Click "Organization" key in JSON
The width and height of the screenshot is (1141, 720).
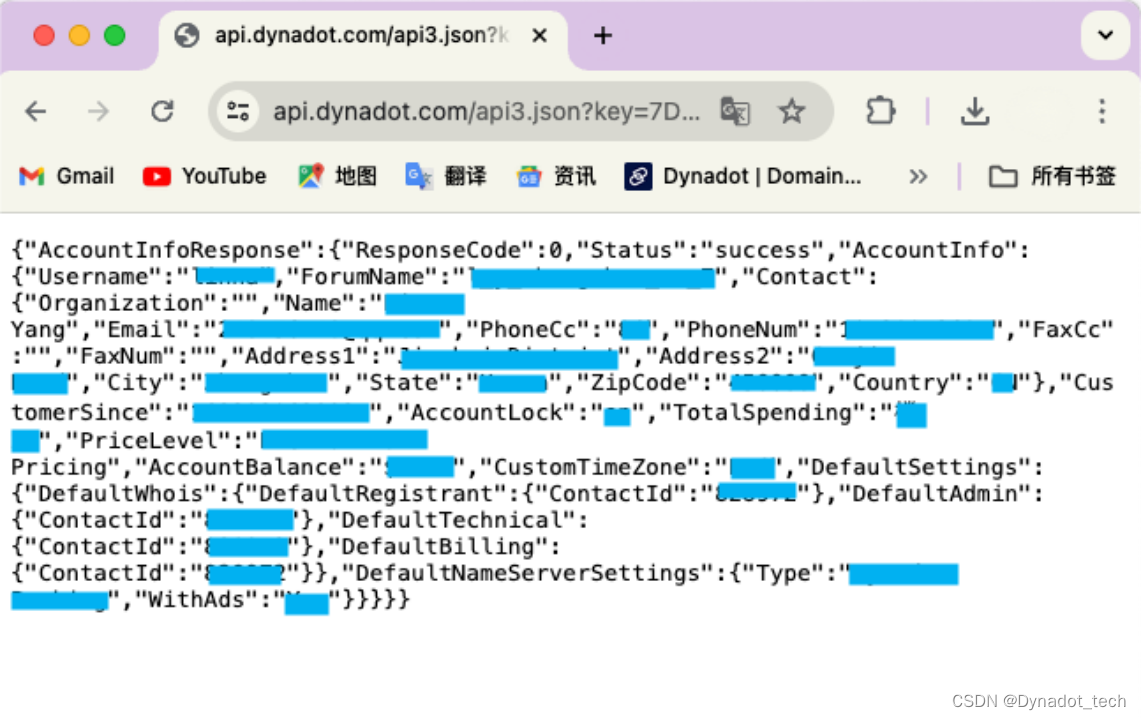point(121,303)
